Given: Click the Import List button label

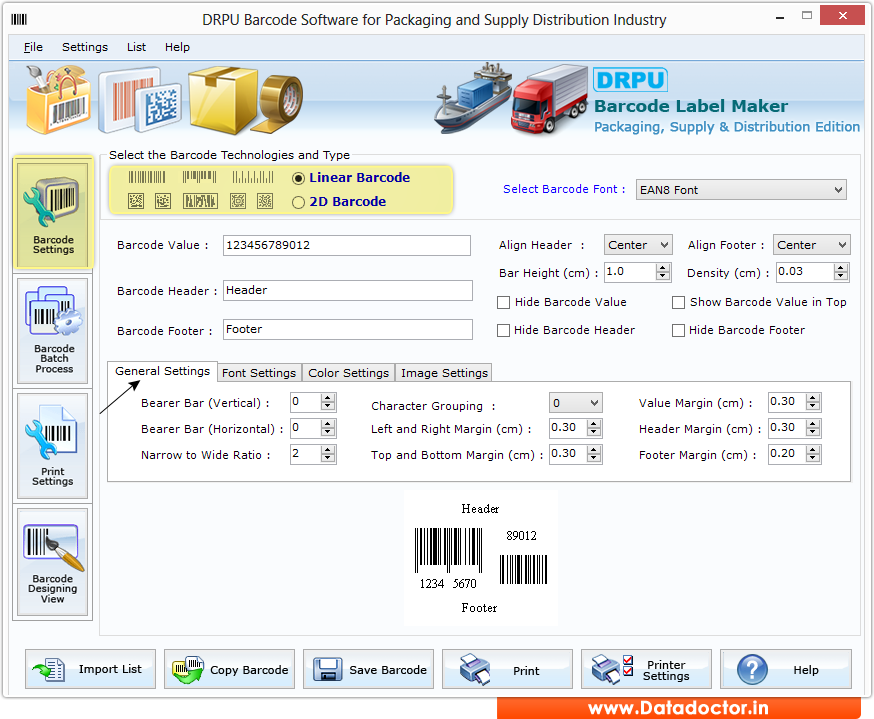Looking at the screenshot, I should coord(110,669).
